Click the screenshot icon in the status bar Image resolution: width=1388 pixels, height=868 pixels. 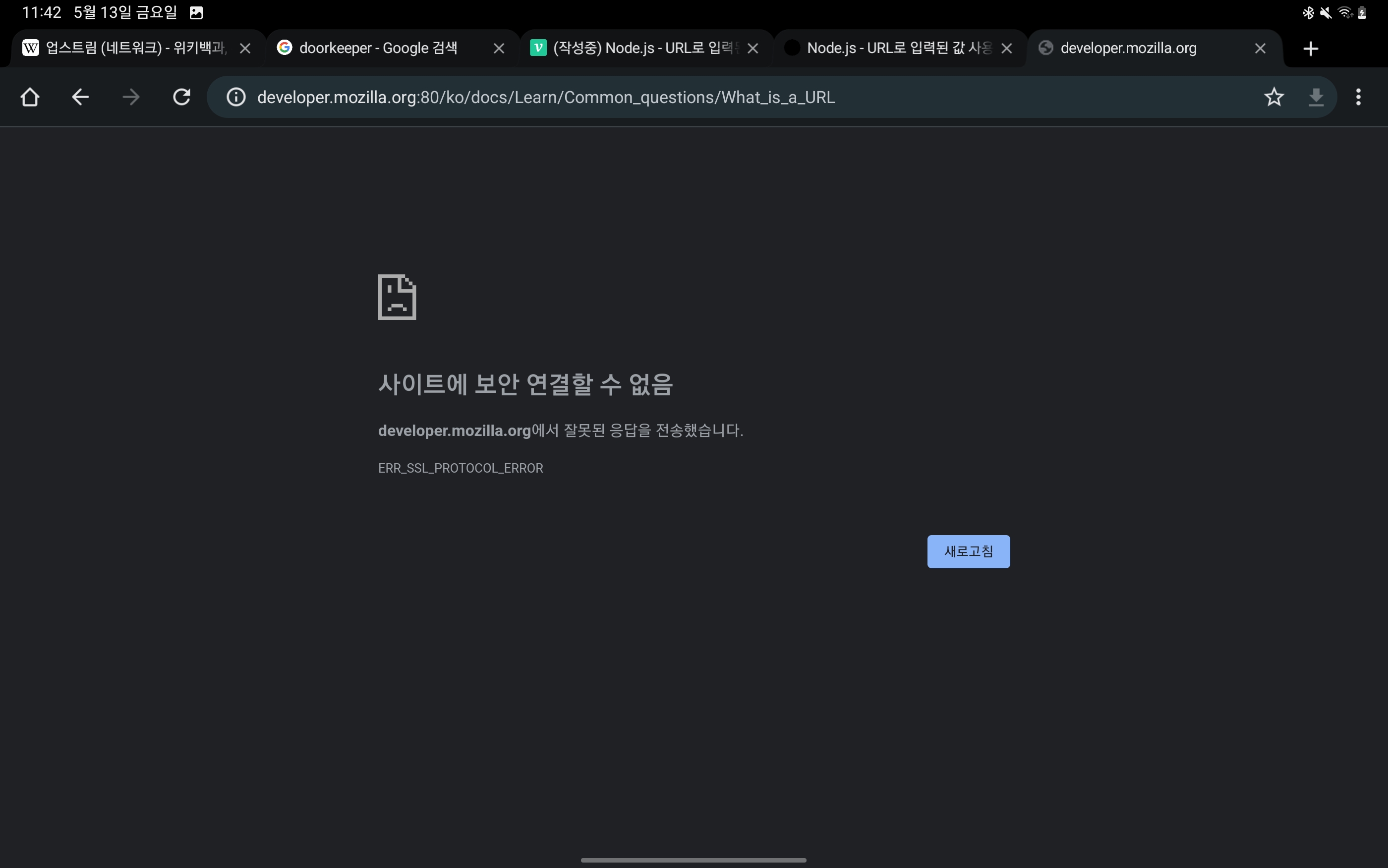click(196, 12)
